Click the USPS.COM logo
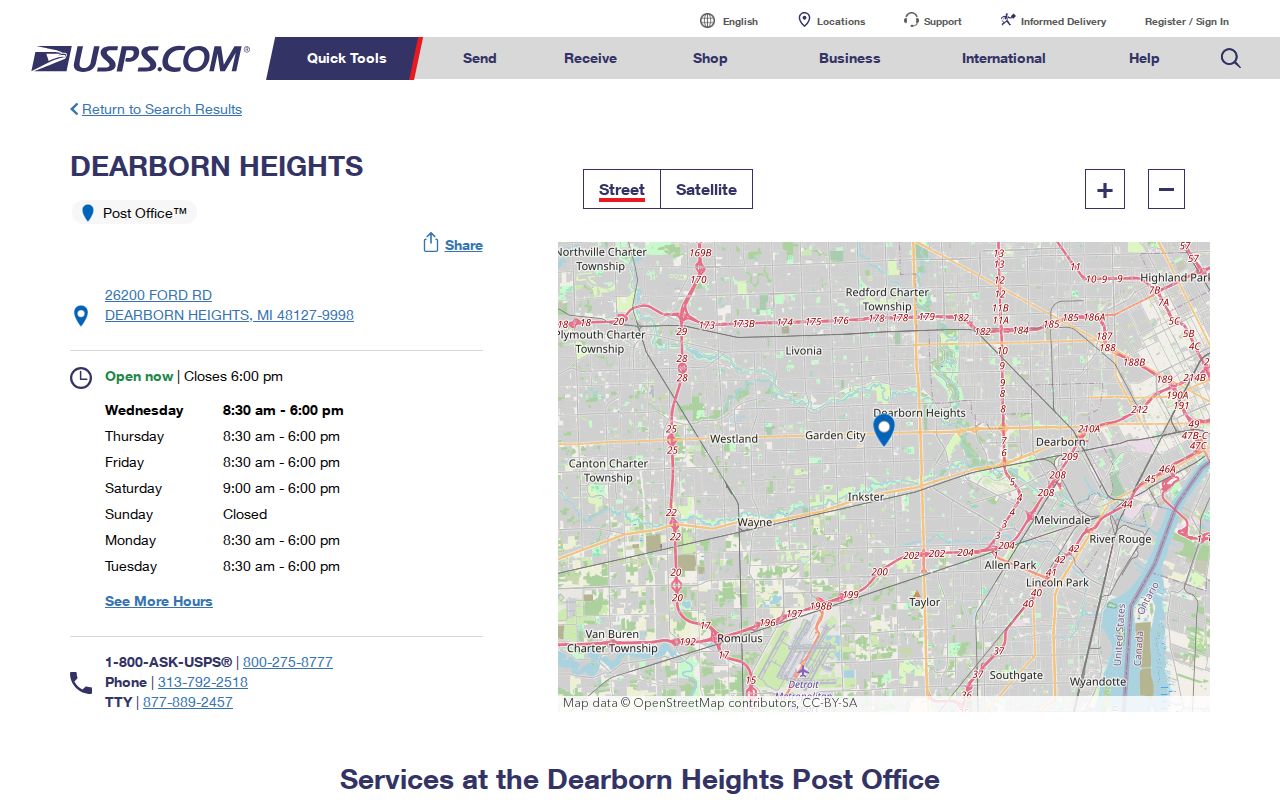The width and height of the screenshot is (1280, 800). [x=140, y=58]
